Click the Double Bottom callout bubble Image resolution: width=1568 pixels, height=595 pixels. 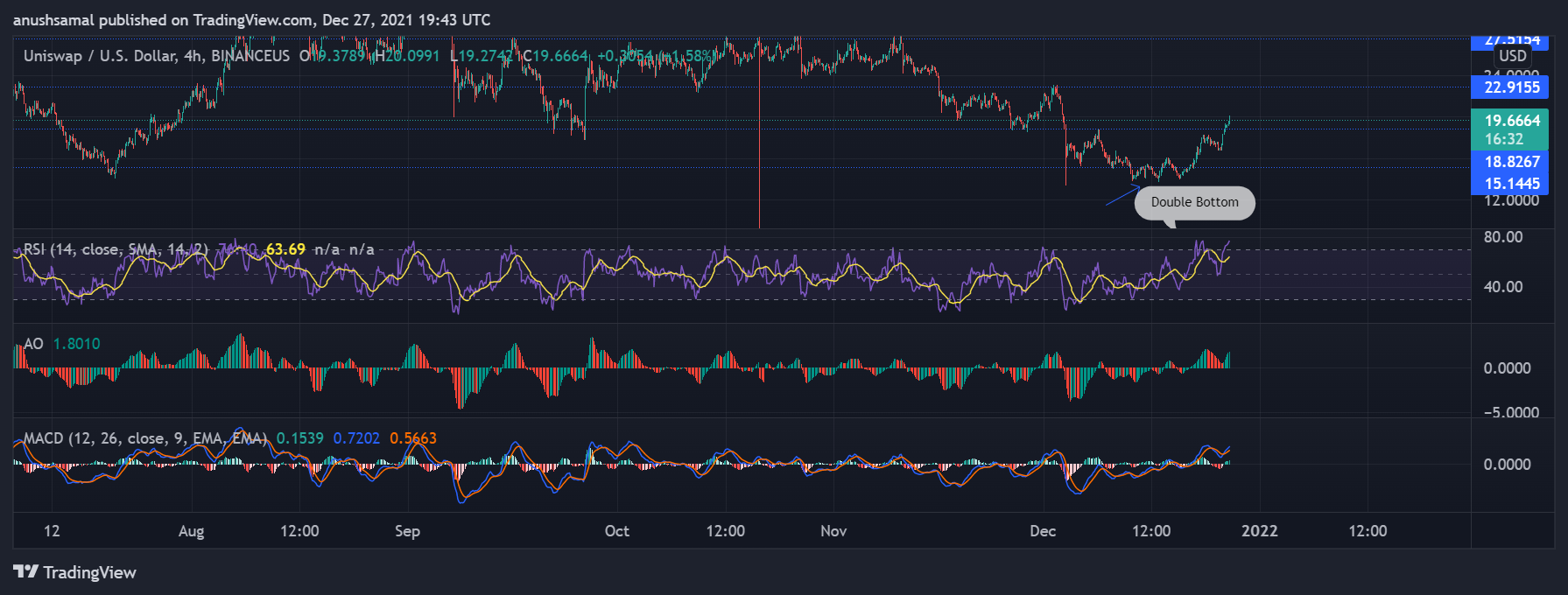pos(1194,202)
